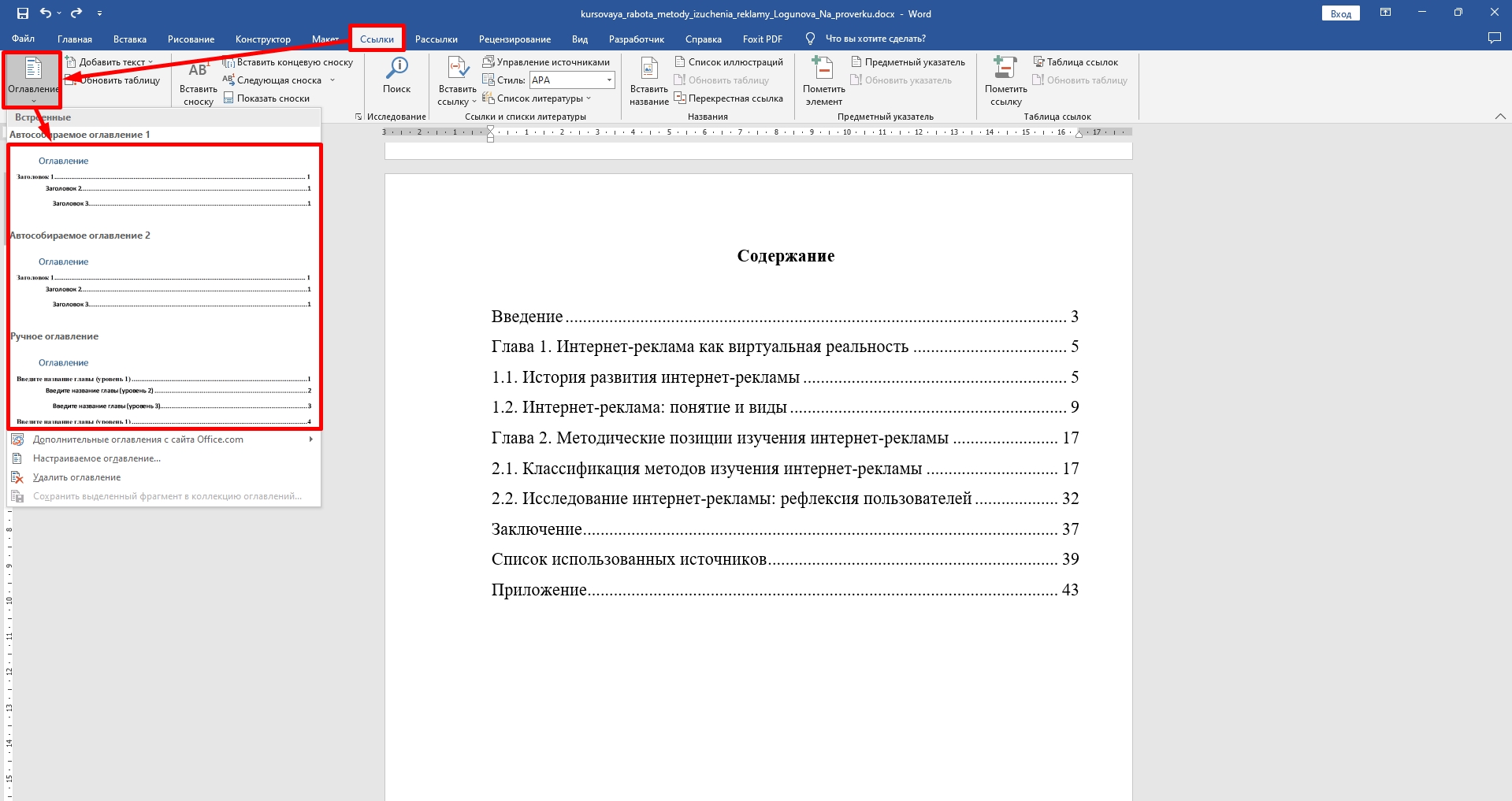Click first-line indent marker on ruler
This screenshot has height=801, width=1512.
tap(490, 128)
